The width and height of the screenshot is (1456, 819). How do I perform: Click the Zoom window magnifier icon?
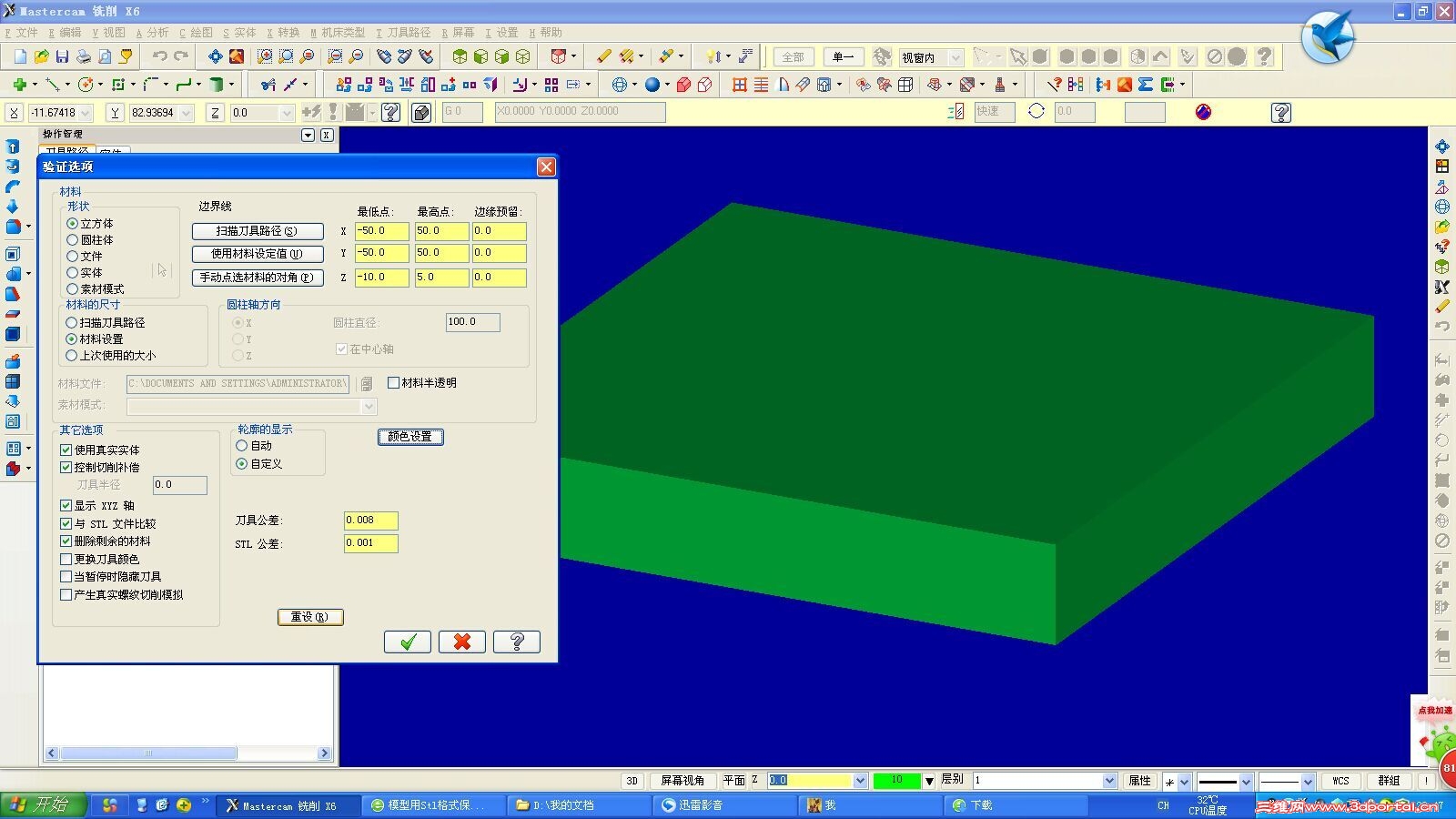tap(265, 56)
